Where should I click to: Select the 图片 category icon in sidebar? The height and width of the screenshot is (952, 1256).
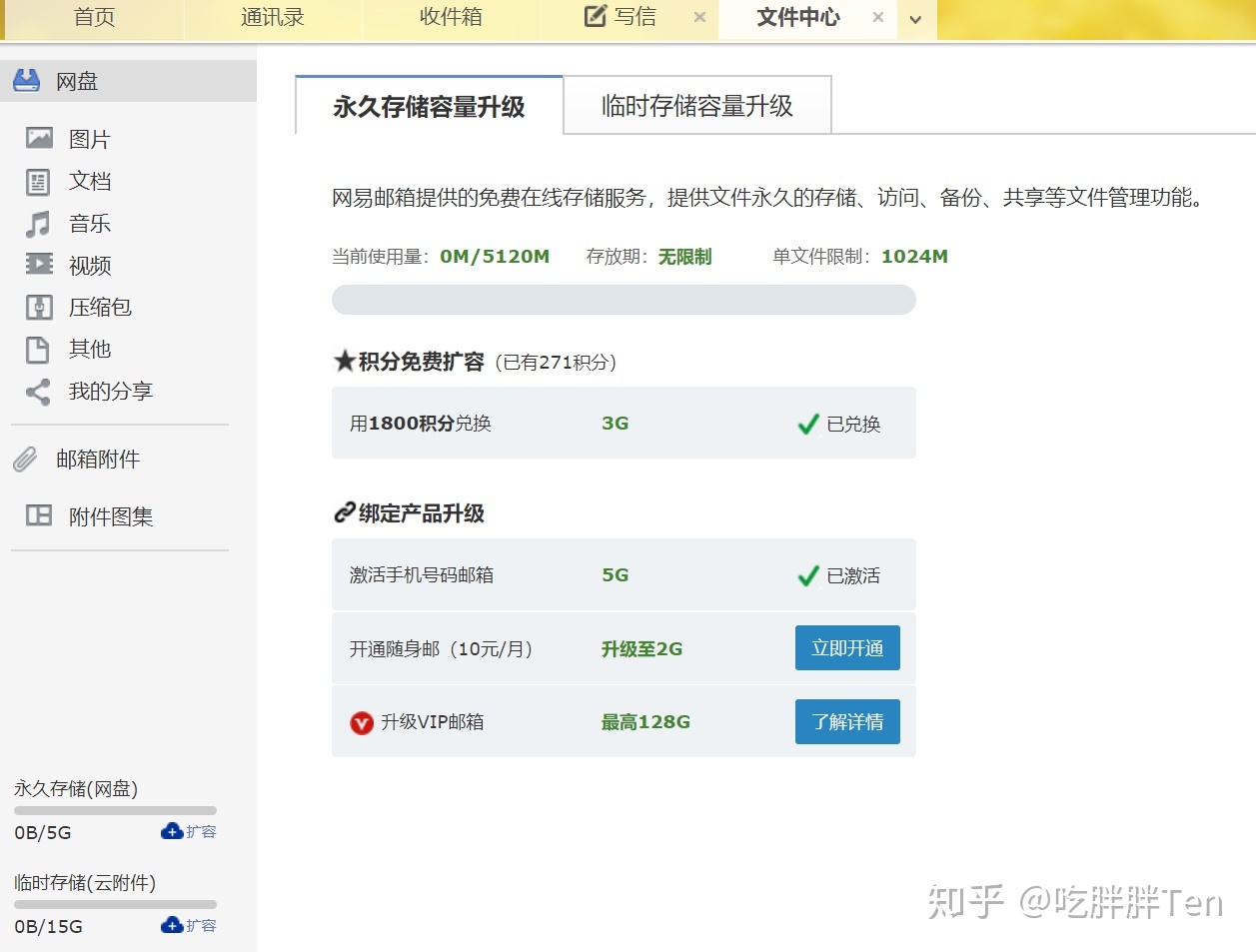tap(38, 138)
